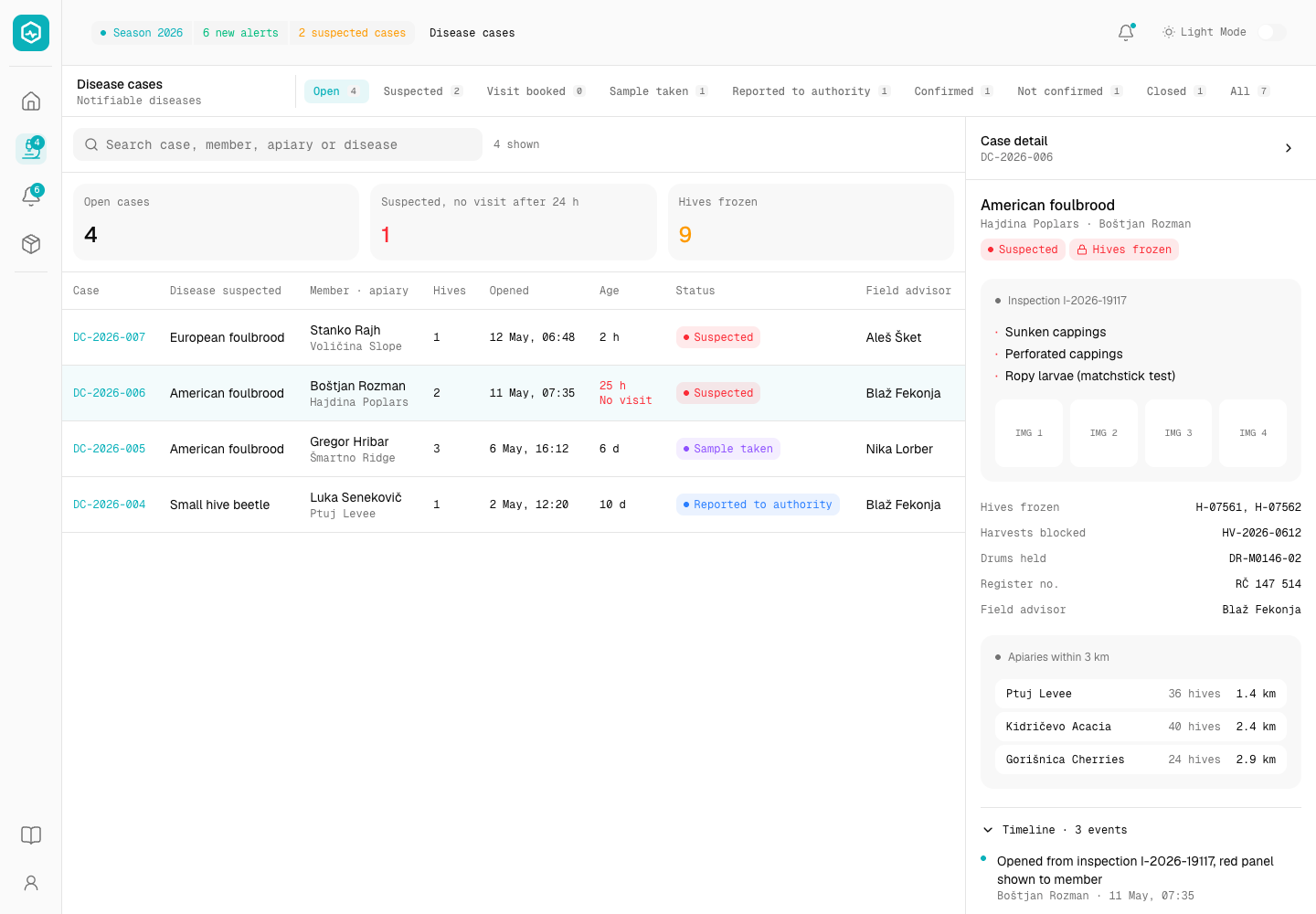Viewport: 1316px width, 914px height.
Task: Click the app logo icon
Action: pyautogui.click(x=31, y=33)
